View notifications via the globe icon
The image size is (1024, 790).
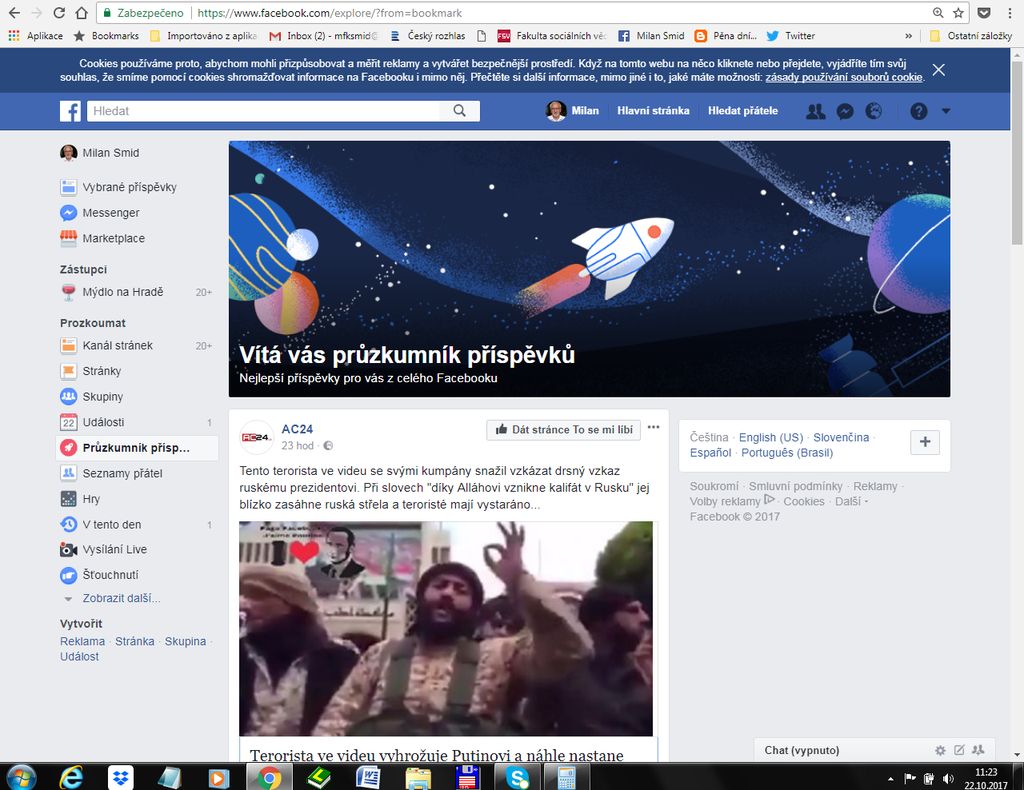[x=876, y=111]
